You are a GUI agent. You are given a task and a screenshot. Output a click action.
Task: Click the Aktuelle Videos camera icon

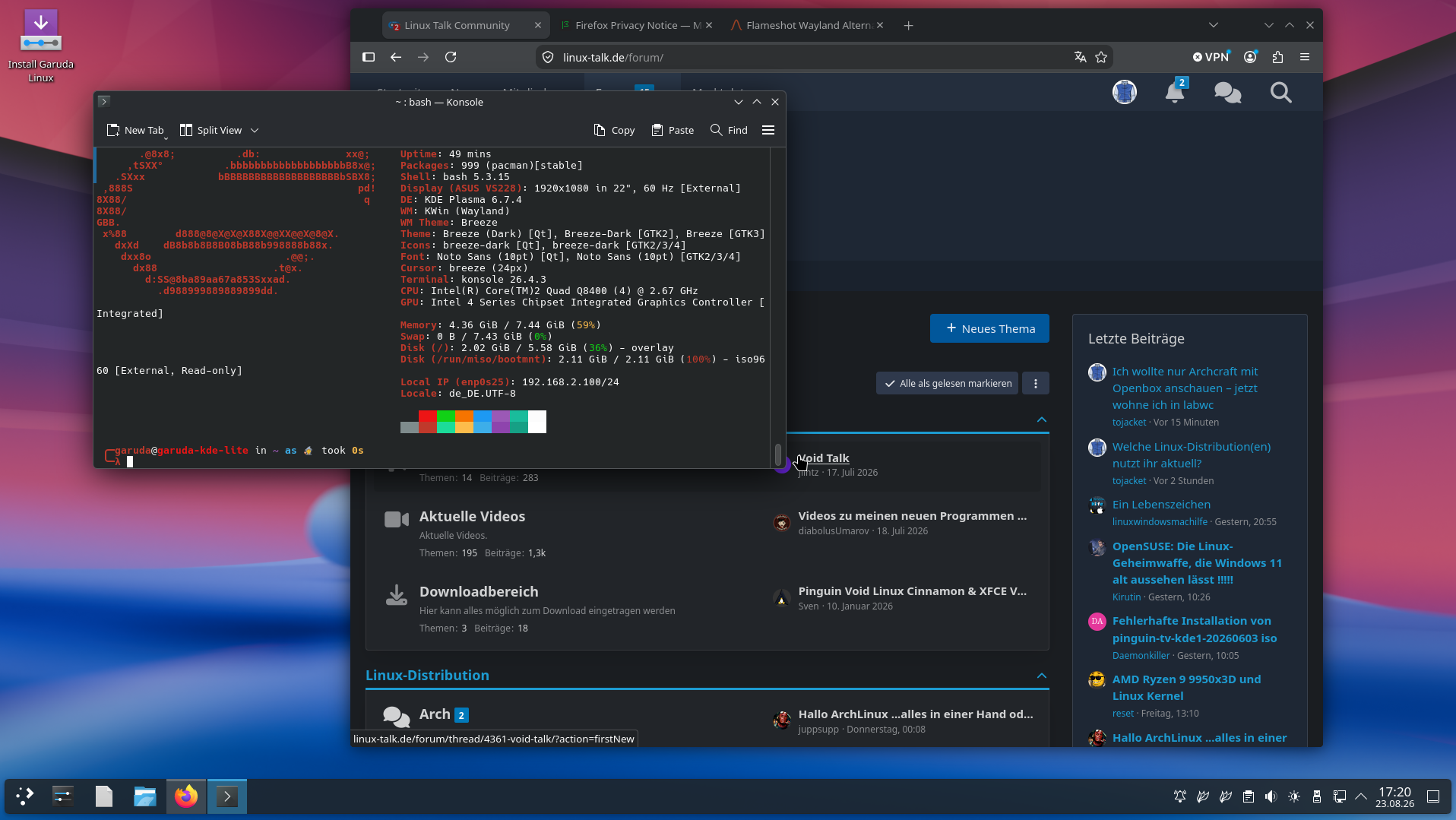[x=397, y=519]
